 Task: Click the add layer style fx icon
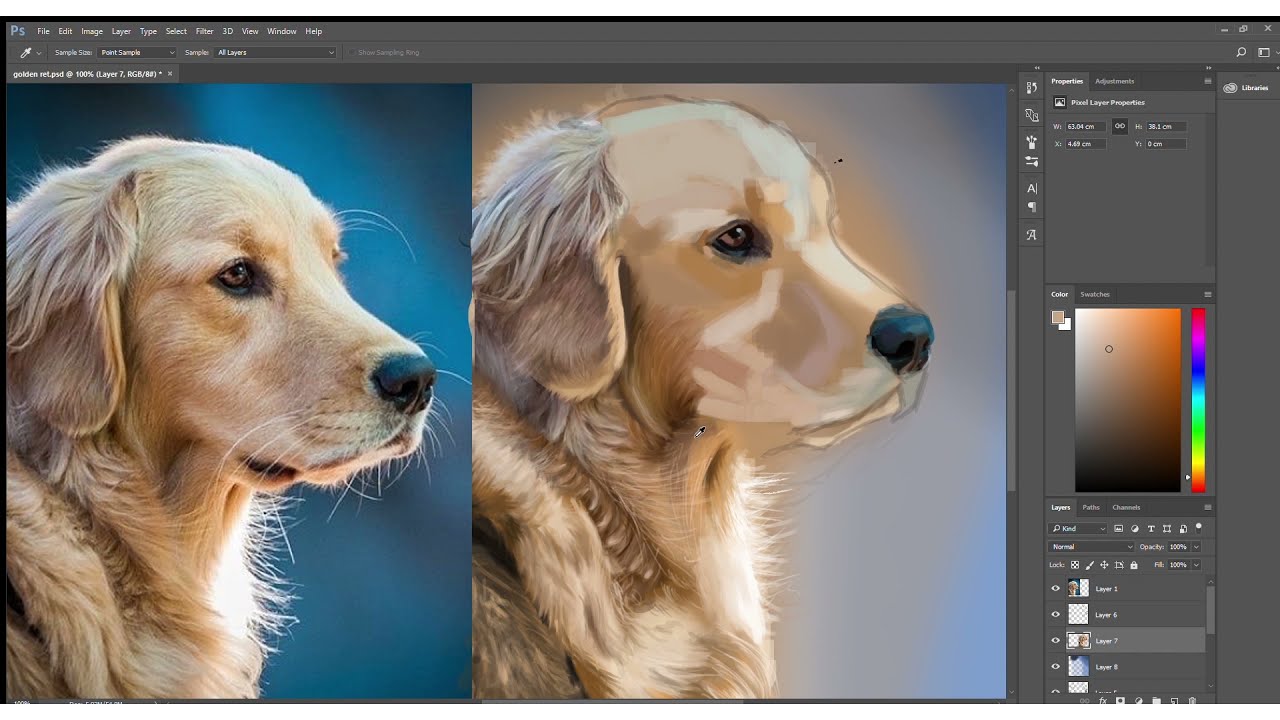(x=1103, y=701)
